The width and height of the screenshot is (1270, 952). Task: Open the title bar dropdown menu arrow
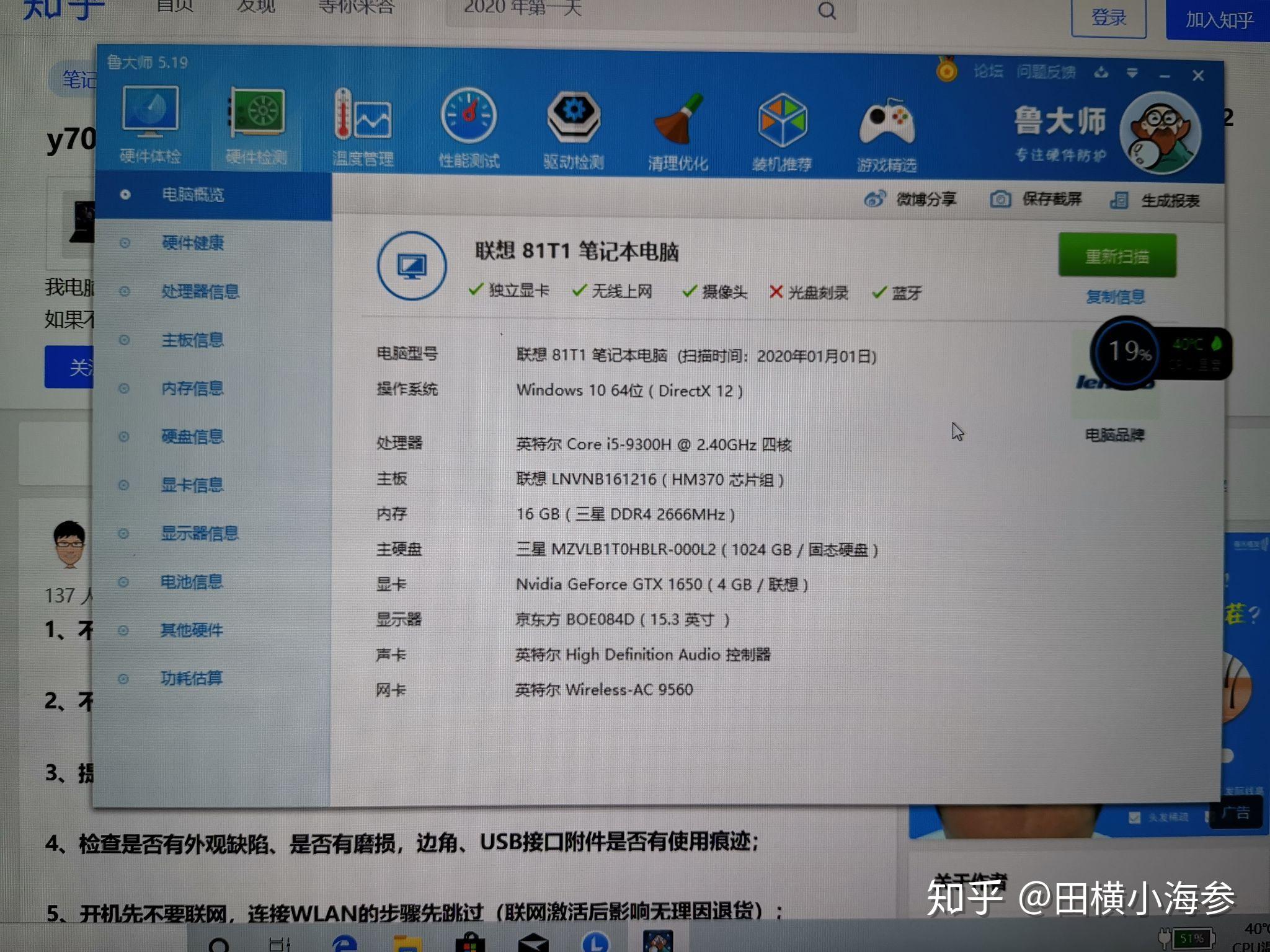click(1132, 74)
